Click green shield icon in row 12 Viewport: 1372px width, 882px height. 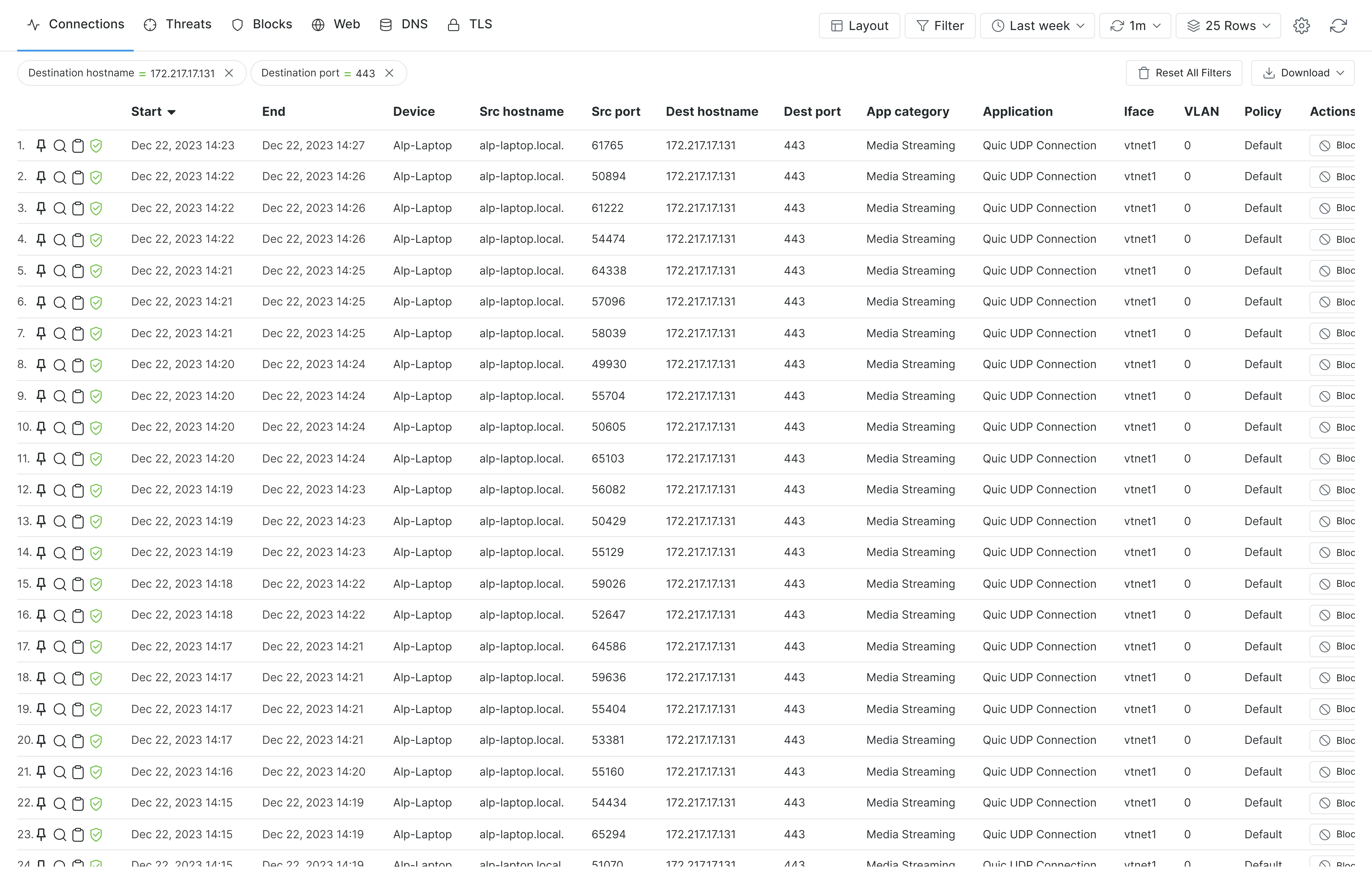(x=96, y=490)
